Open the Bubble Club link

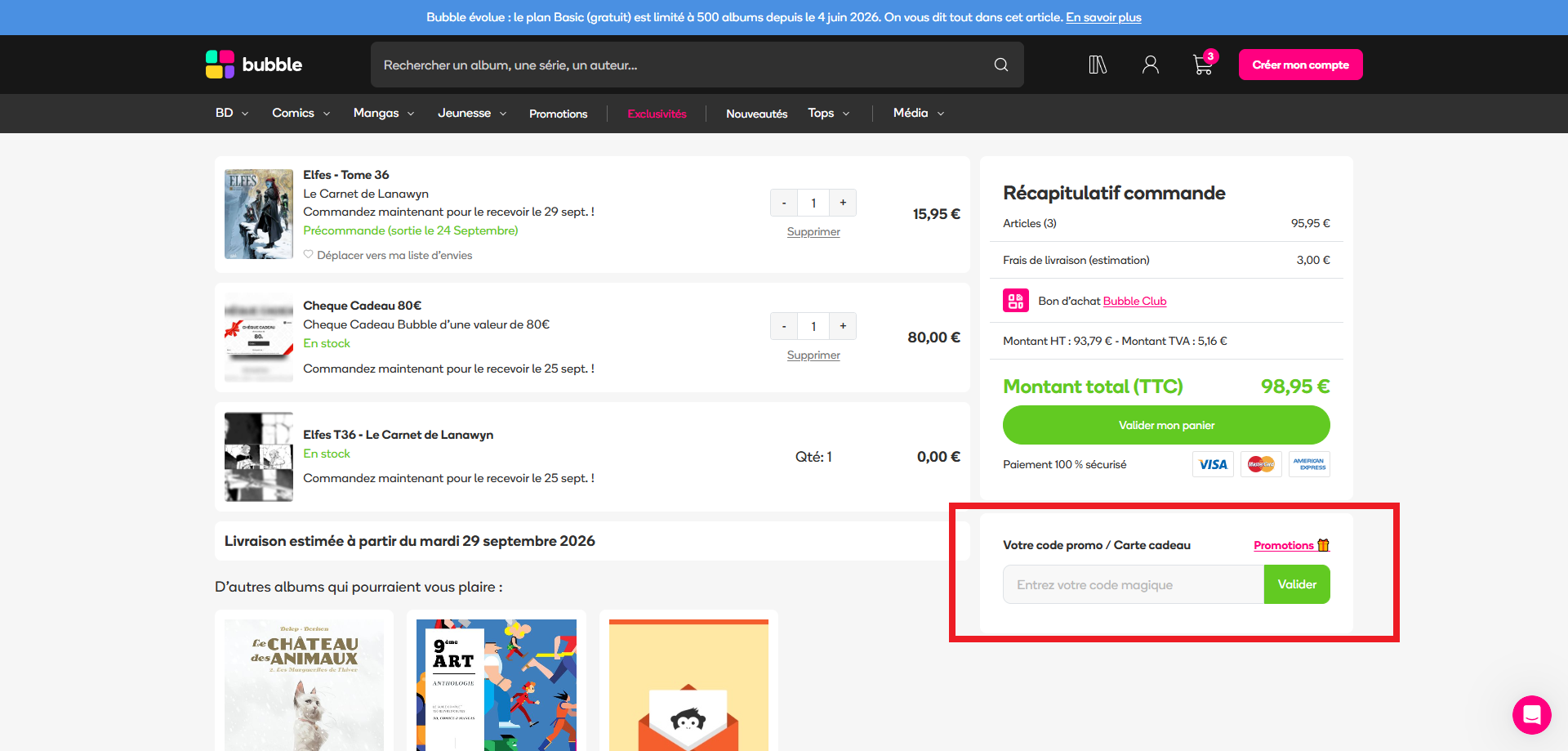coord(1134,301)
